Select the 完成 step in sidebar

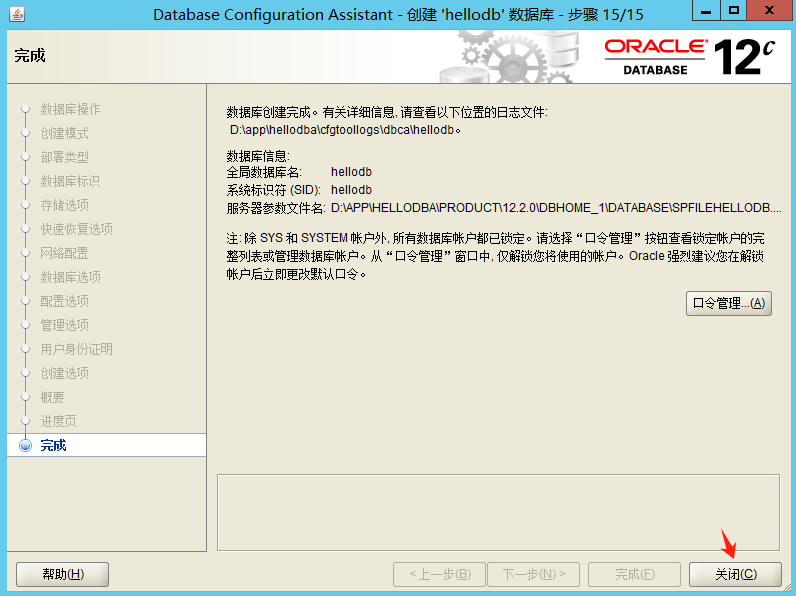coord(107,445)
